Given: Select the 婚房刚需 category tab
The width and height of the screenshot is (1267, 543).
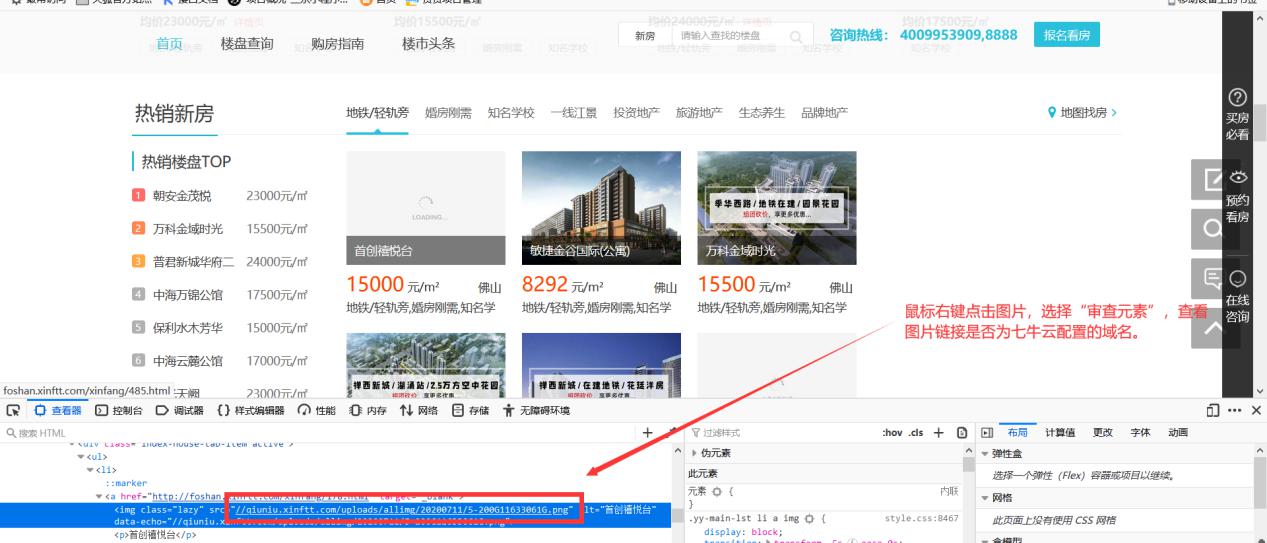Looking at the screenshot, I should click(448, 112).
